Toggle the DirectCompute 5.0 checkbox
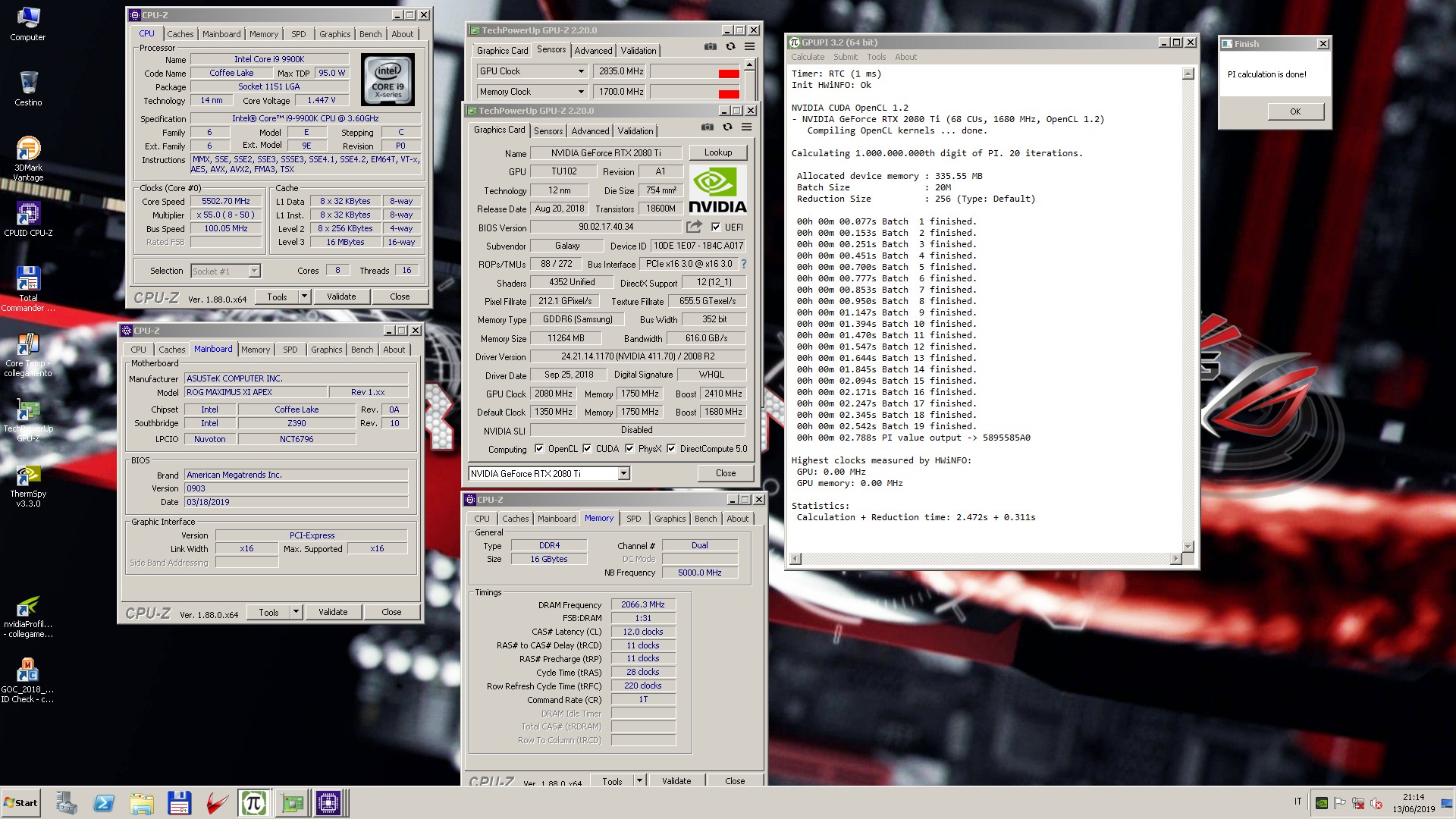The width and height of the screenshot is (1456, 819). pyautogui.click(x=671, y=449)
